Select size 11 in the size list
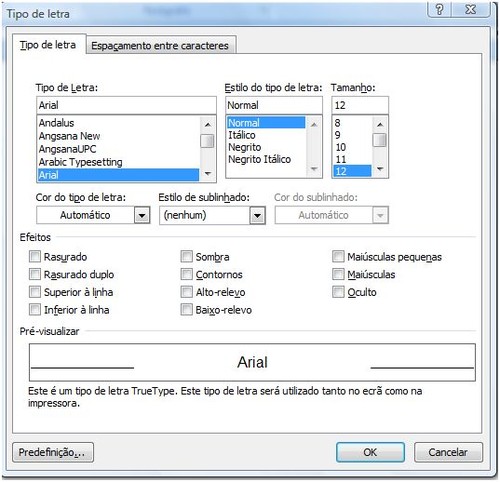The image size is (500, 482). pos(352,159)
